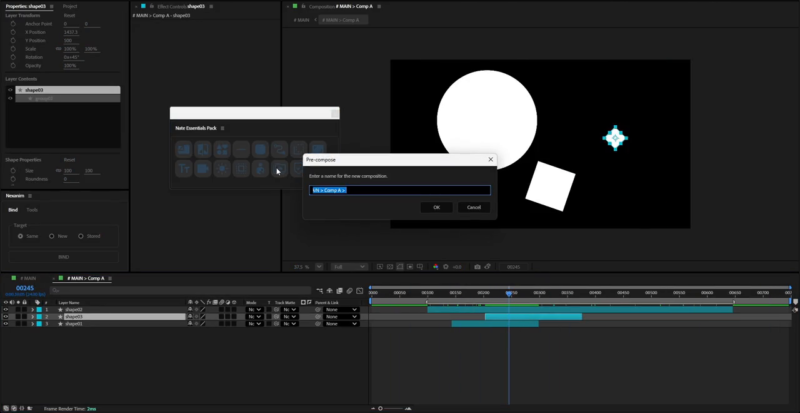Viewport: 800px width, 413px height.
Task: Toggle the shy switch for the shape02 layer
Action: pyautogui.click(x=190, y=309)
